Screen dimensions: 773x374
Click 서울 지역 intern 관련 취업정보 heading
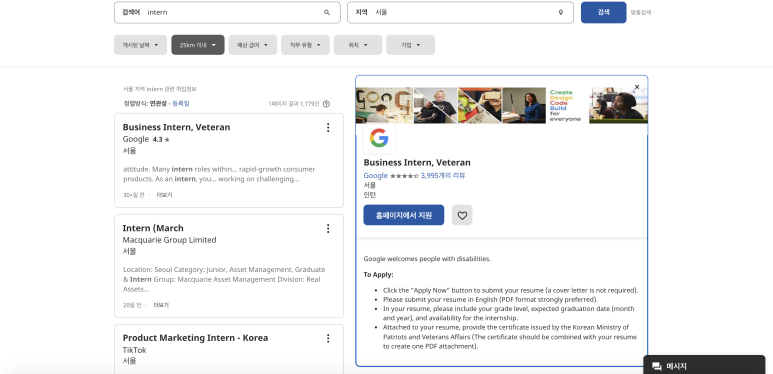point(160,89)
